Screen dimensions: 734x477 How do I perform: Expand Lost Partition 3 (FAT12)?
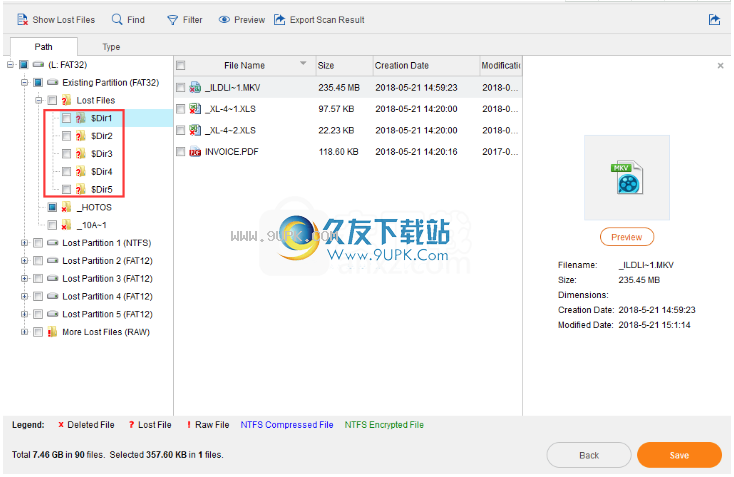coord(24,279)
